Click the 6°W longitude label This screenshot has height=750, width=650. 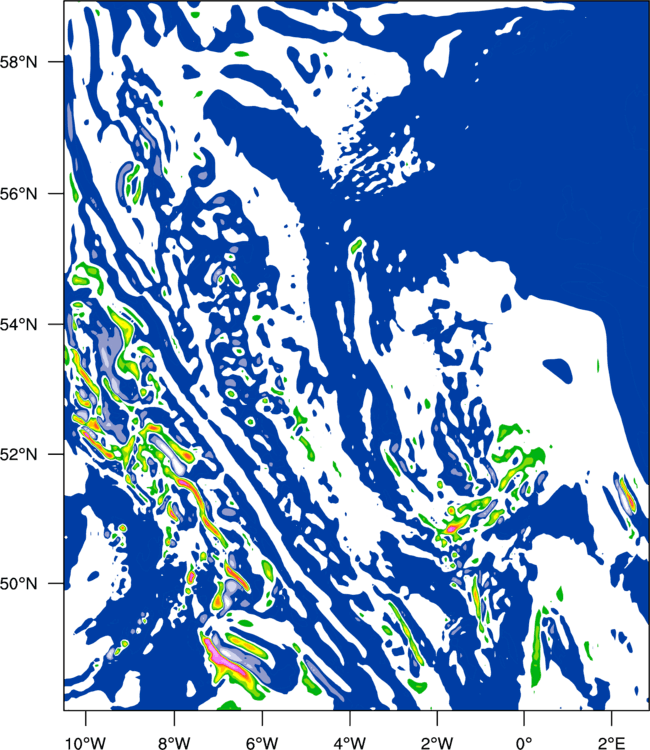[262, 743]
